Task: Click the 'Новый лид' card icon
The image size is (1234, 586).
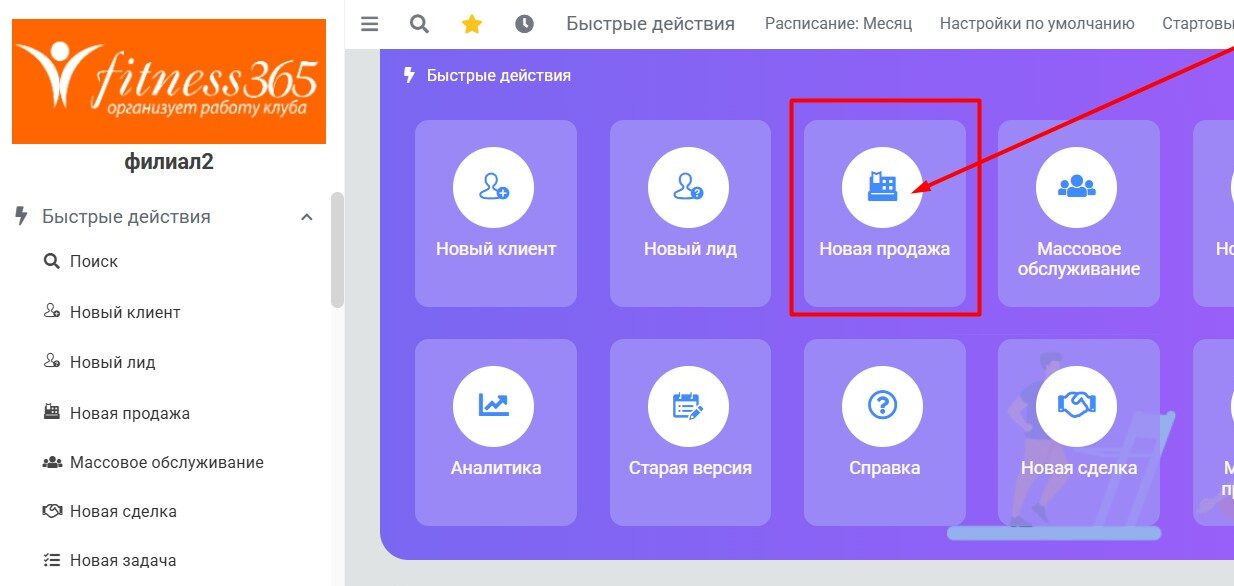Action: (x=688, y=187)
